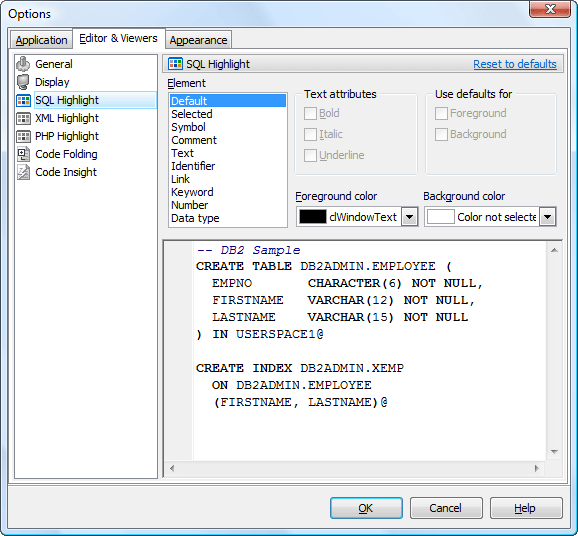This screenshot has height=536, width=578.
Task: Click the Code Insight icon
Action: (23, 172)
